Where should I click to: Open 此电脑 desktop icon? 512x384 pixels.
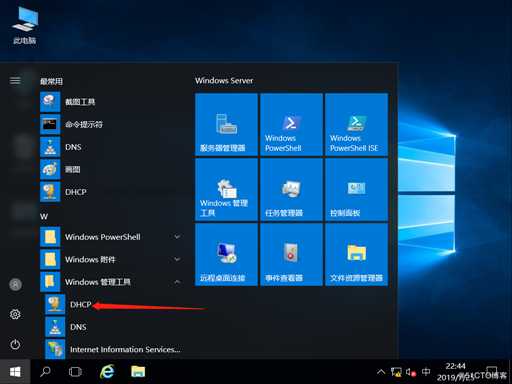(x=25, y=26)
